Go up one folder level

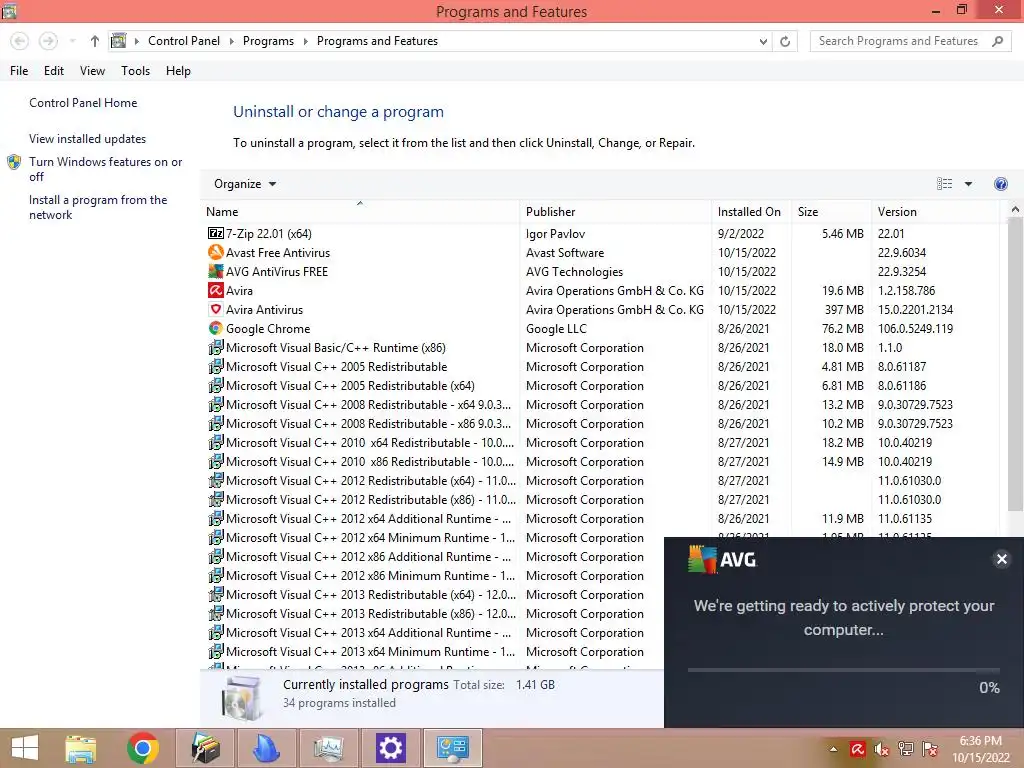tap(95, 41)
